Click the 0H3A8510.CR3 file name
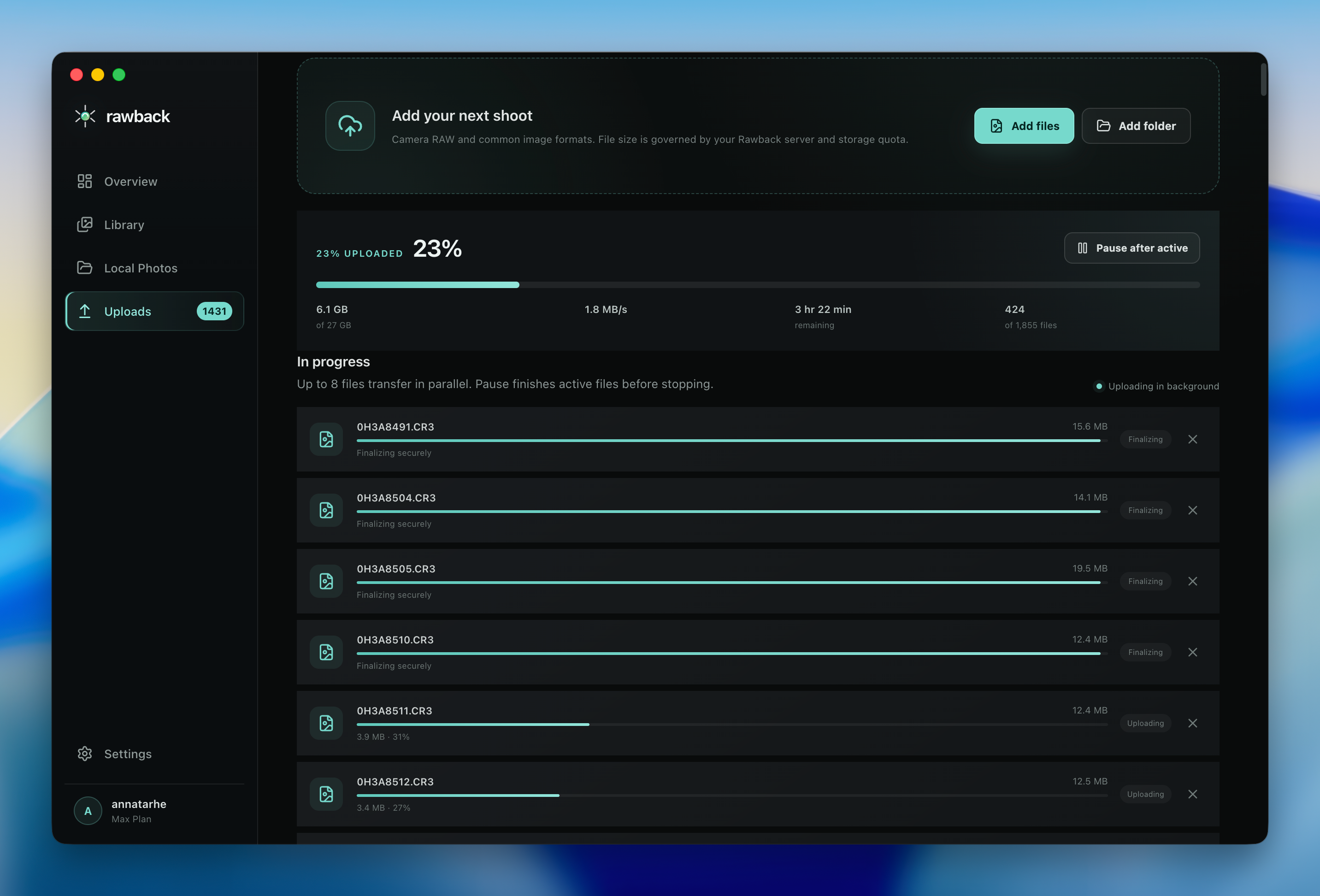The height and width of the screenshot is (896, 1320). click(x=395, y=640)
